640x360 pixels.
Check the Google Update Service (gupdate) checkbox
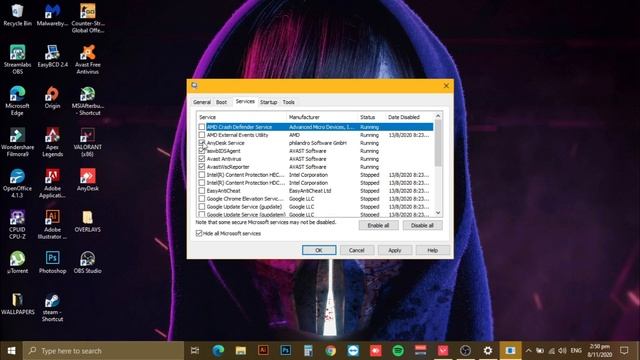tap(202, 207)
